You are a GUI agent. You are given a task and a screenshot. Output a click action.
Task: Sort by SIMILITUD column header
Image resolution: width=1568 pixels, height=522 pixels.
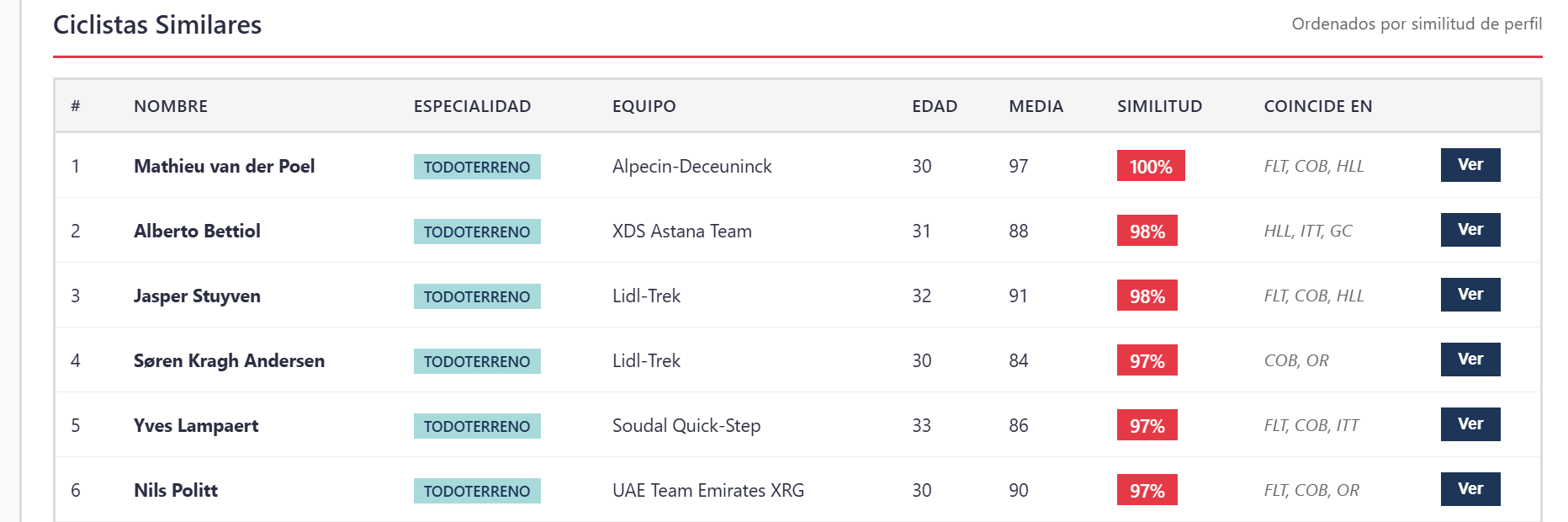1159,106
